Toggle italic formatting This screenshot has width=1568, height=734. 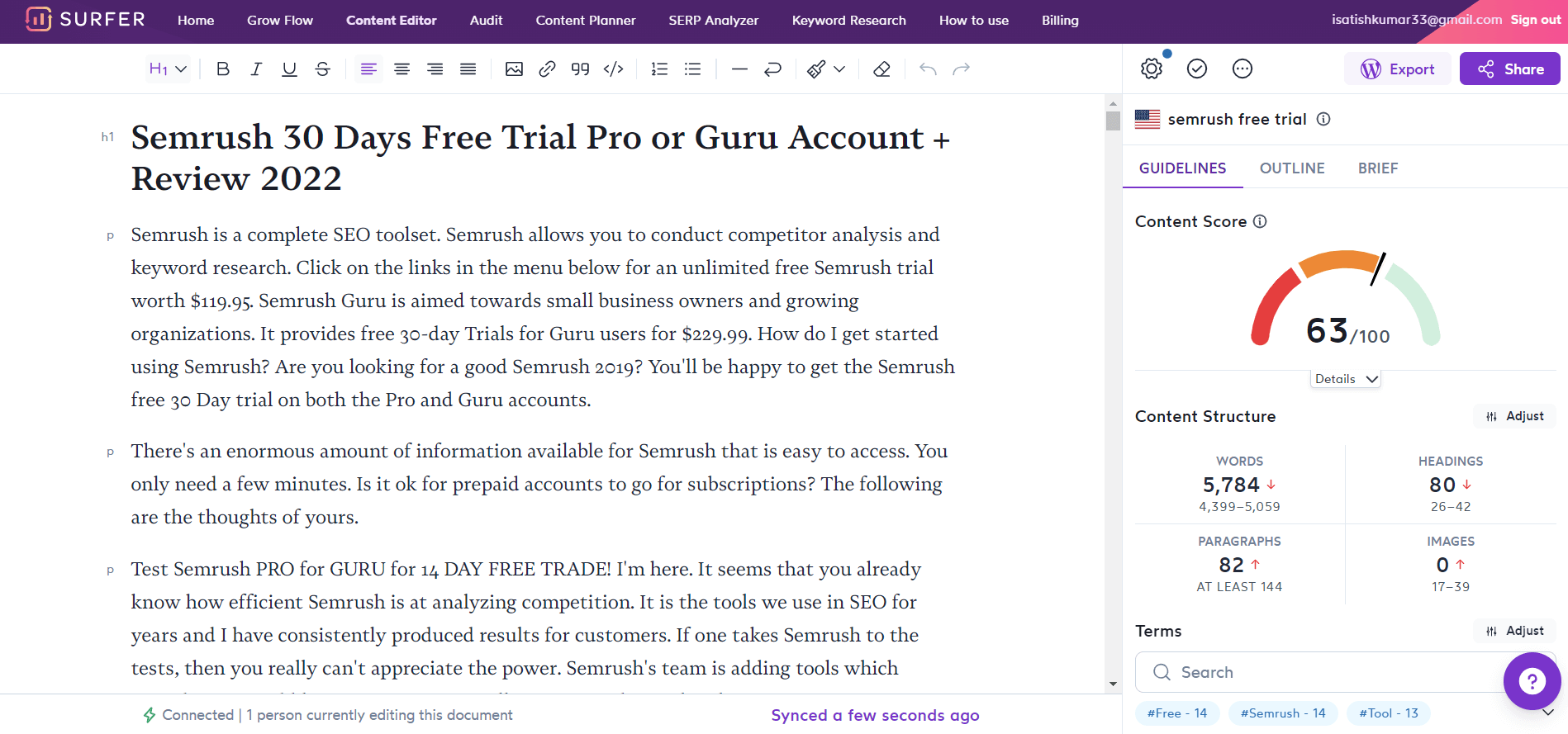coord(256,69)
